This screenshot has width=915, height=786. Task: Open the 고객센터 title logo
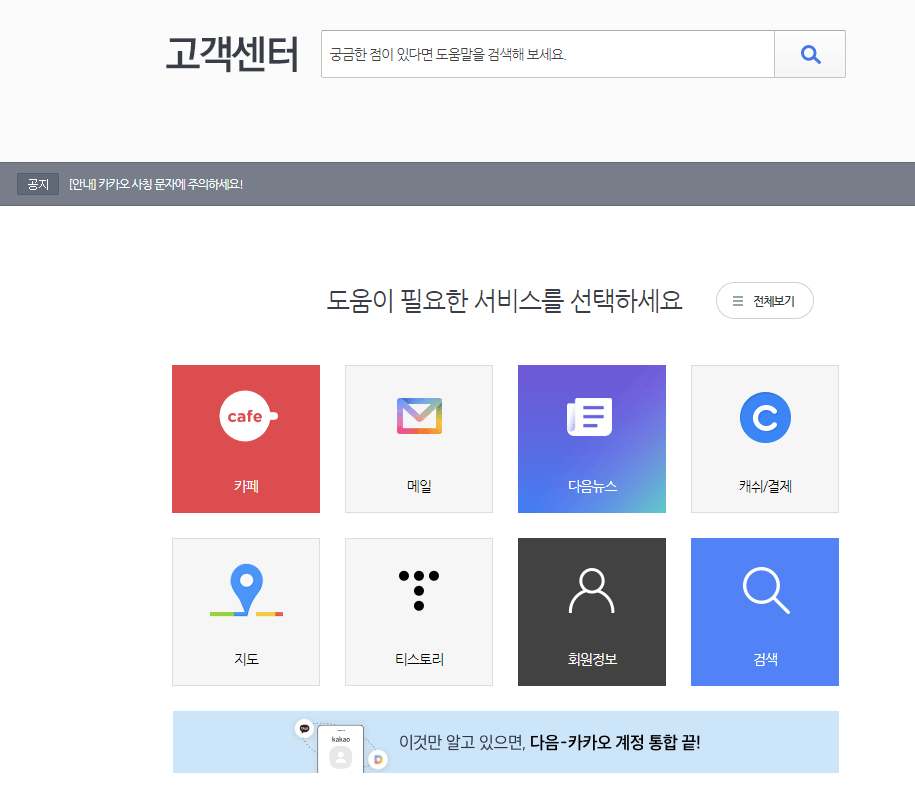(232, 54)
